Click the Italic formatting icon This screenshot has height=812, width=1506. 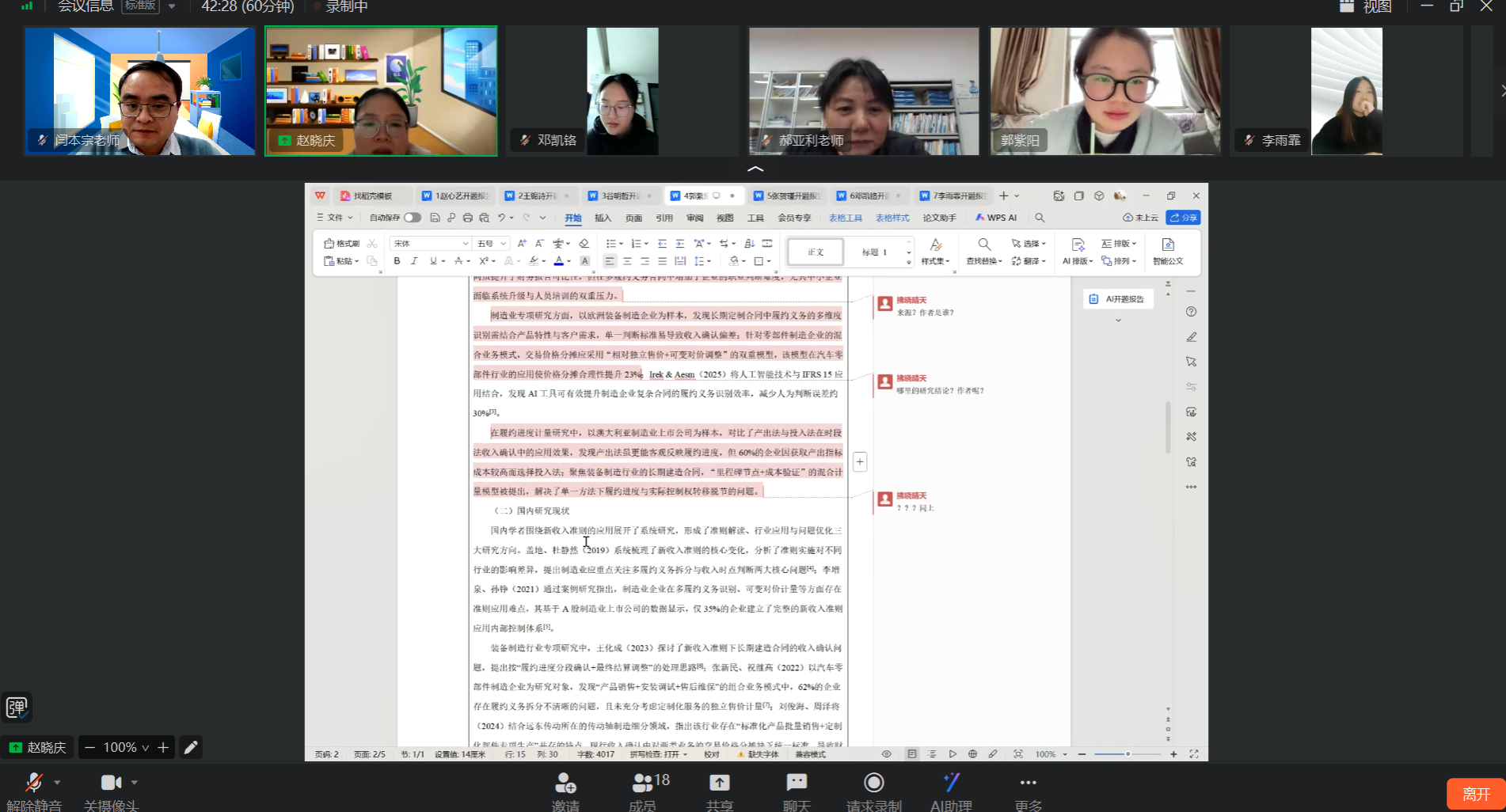(x=413, y=261)
